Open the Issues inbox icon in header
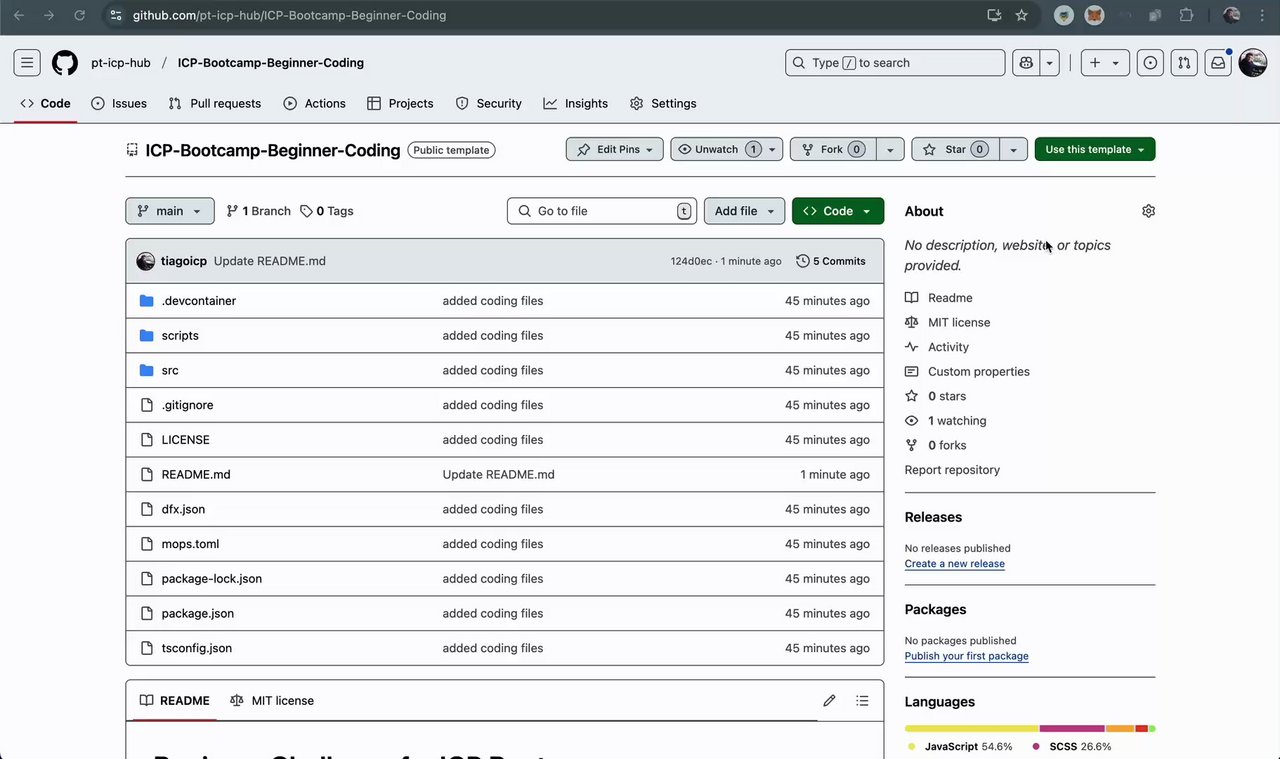1280x759 pixels. pyautogui.click(x=1150, y=63)
